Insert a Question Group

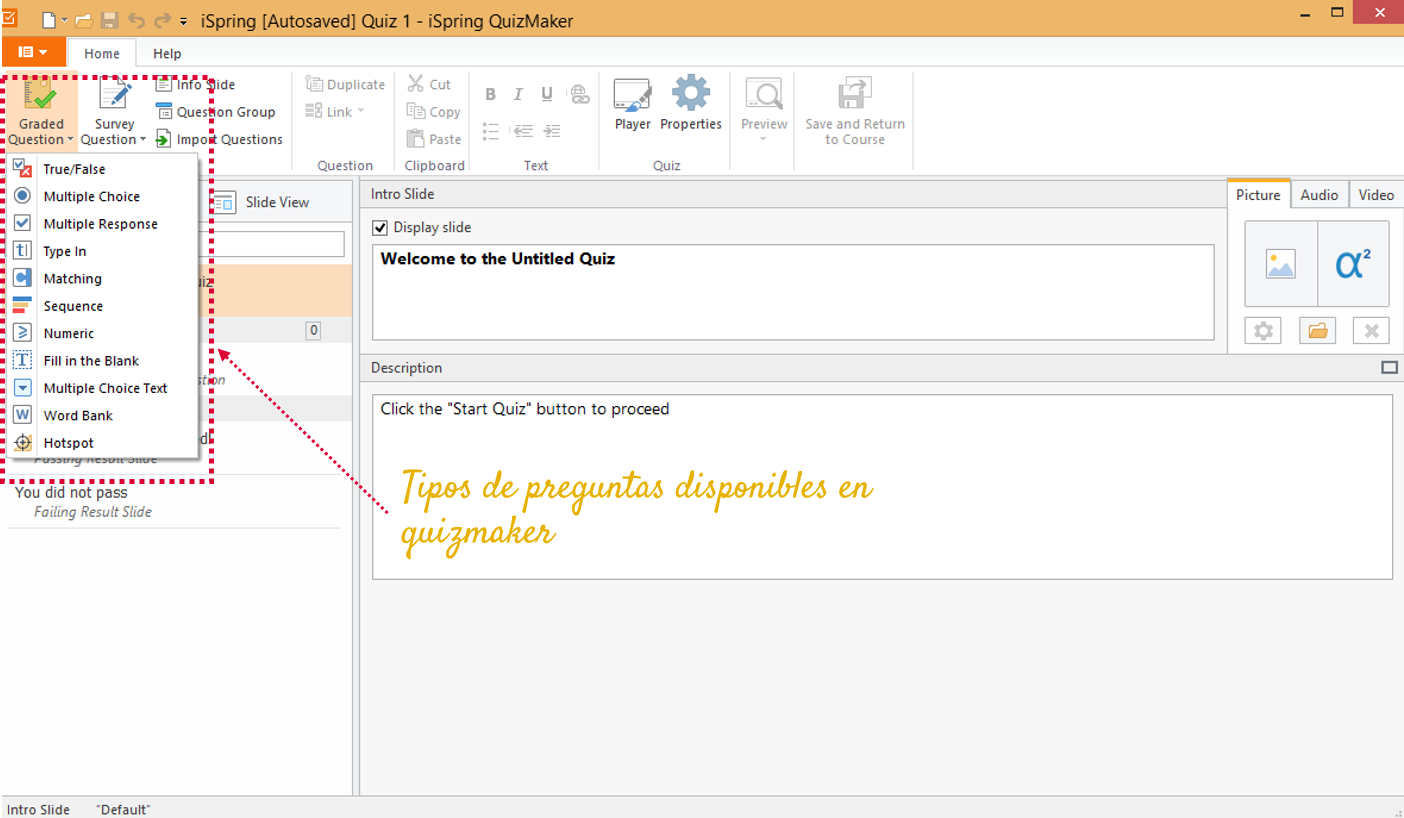click(x=215, y=112)
